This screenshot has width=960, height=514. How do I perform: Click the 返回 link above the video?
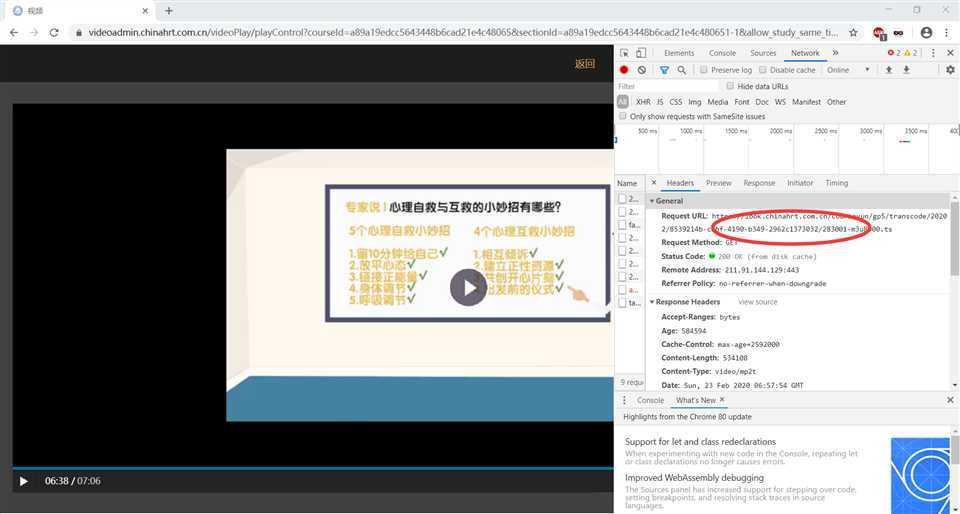pos(585,64)
